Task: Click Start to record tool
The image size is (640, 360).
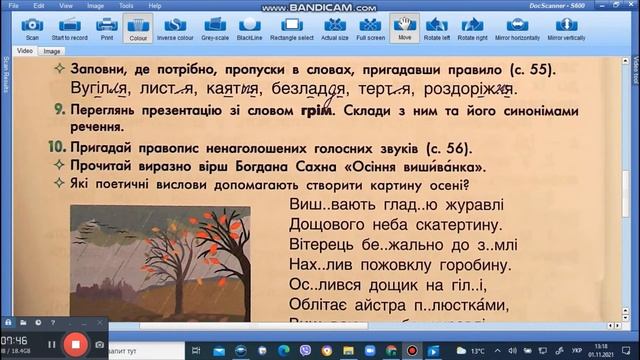Action: coord(69,29)
